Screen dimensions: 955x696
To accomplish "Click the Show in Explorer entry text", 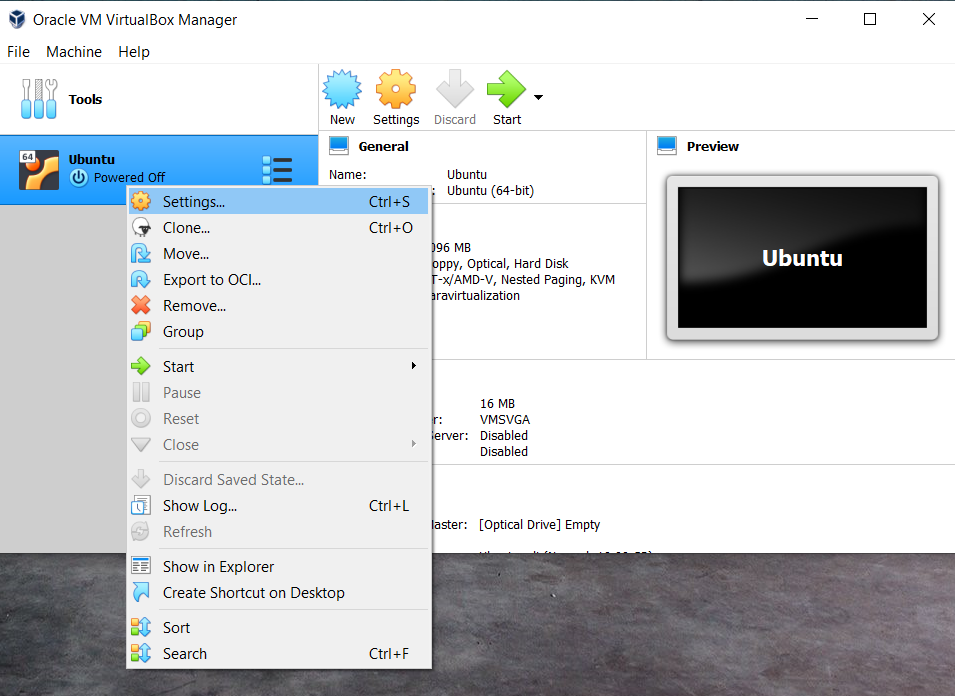I will pos(218,567).
